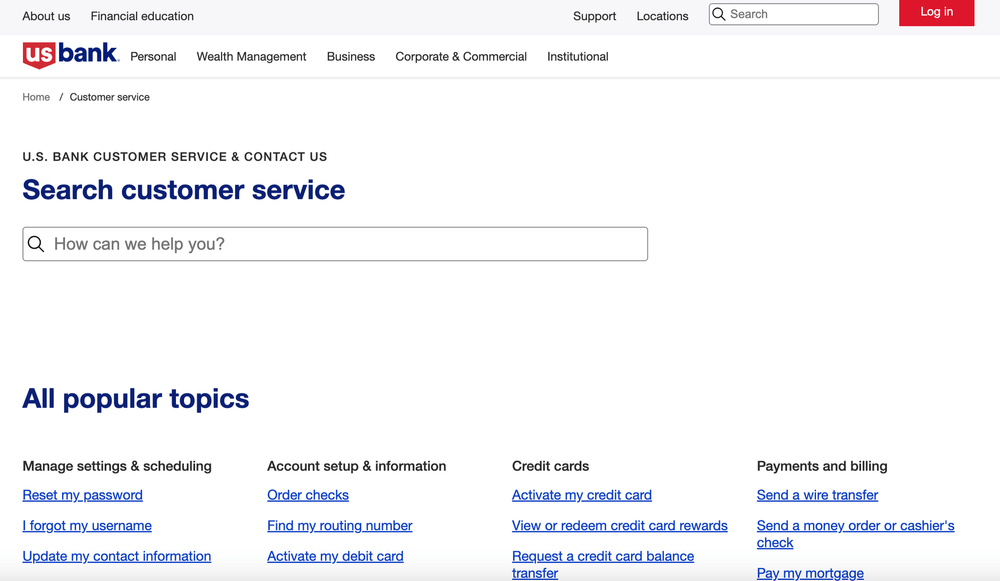The height and width of the screenshot is (581, 1000).
Task: Open the About us page
Action: point(46,16)
